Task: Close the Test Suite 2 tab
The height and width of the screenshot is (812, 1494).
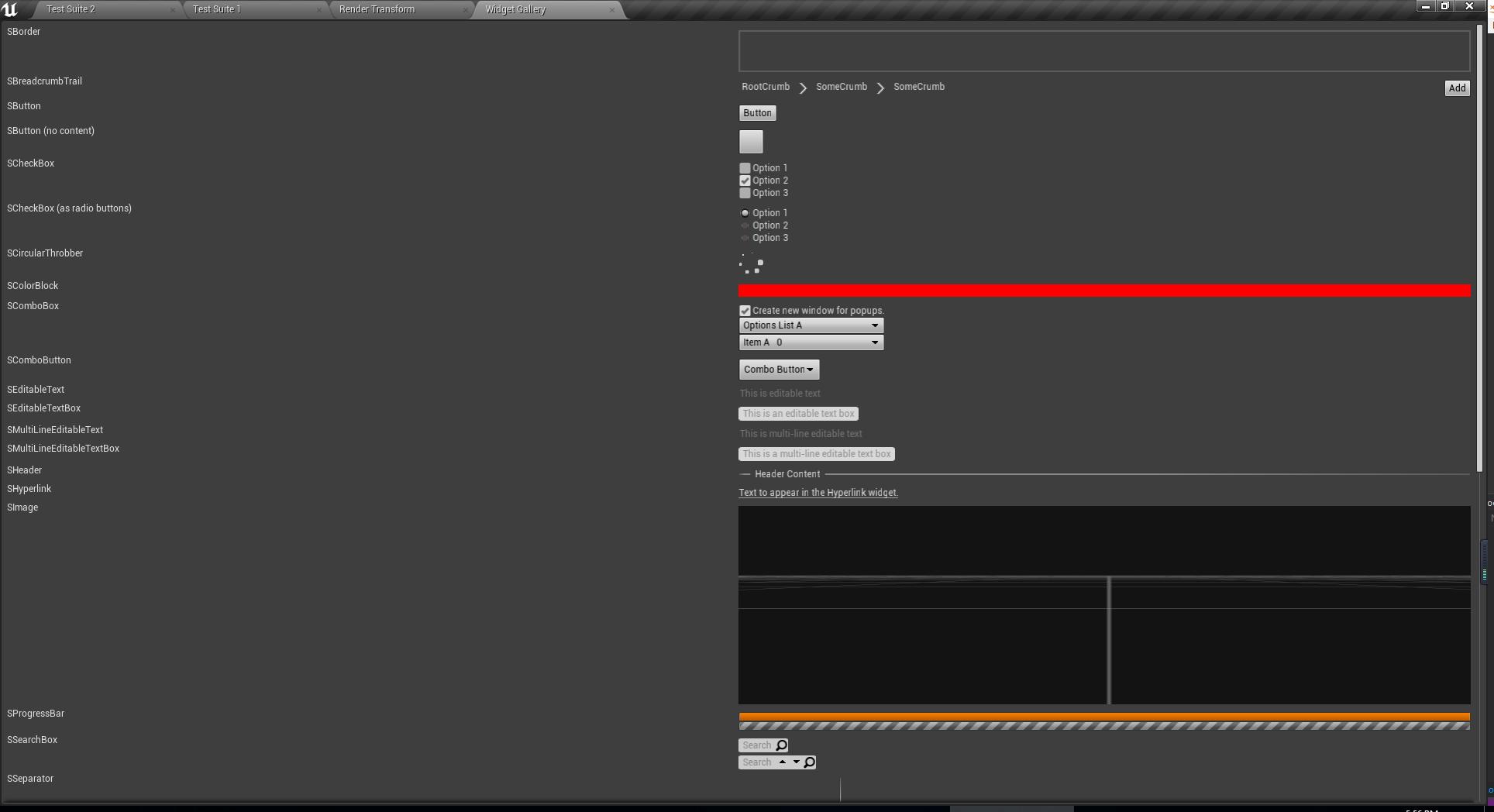Action: [172, 10]
